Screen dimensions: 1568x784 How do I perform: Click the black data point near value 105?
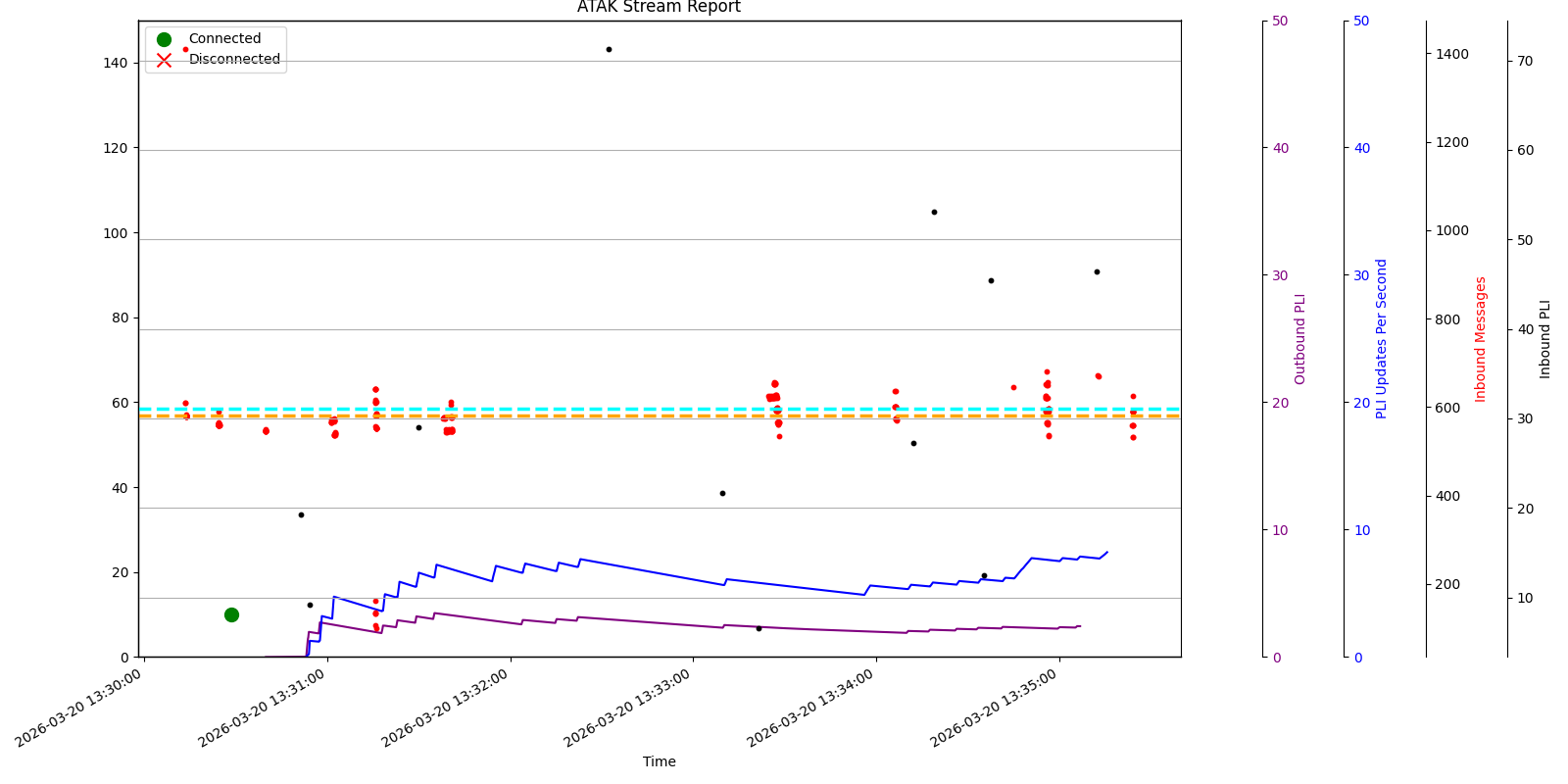click(934, 212)
